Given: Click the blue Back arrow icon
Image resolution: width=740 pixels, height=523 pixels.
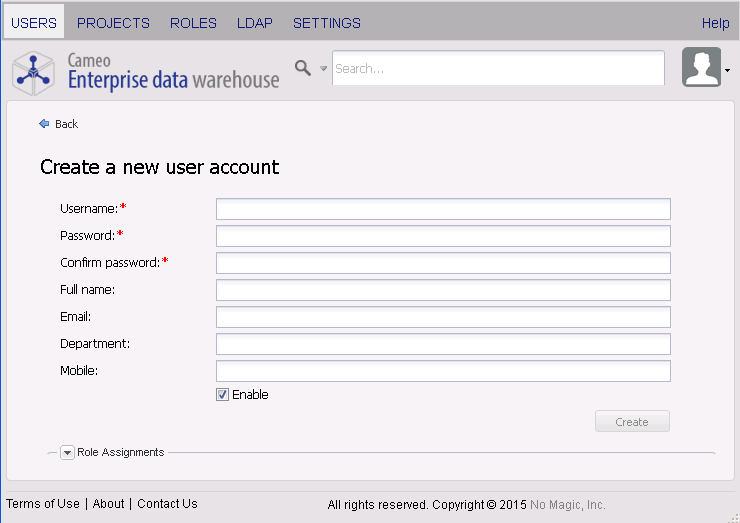Looking at the screenshot, I should pos(44,124).
